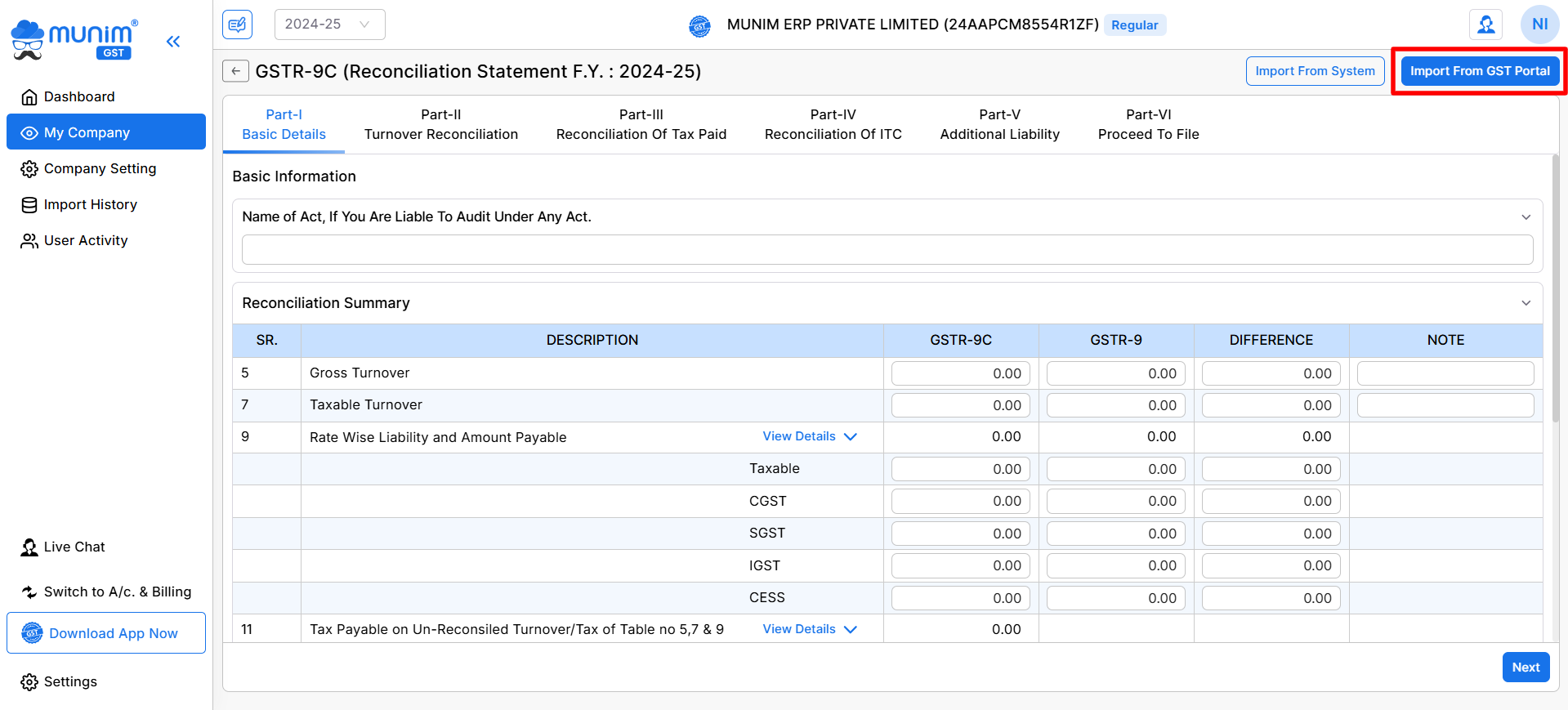This screenshot has width=1568, height=710.
Task: Click IGST row GSTR-9 field
Action: pyautogui.click(x=1116, y=565)
